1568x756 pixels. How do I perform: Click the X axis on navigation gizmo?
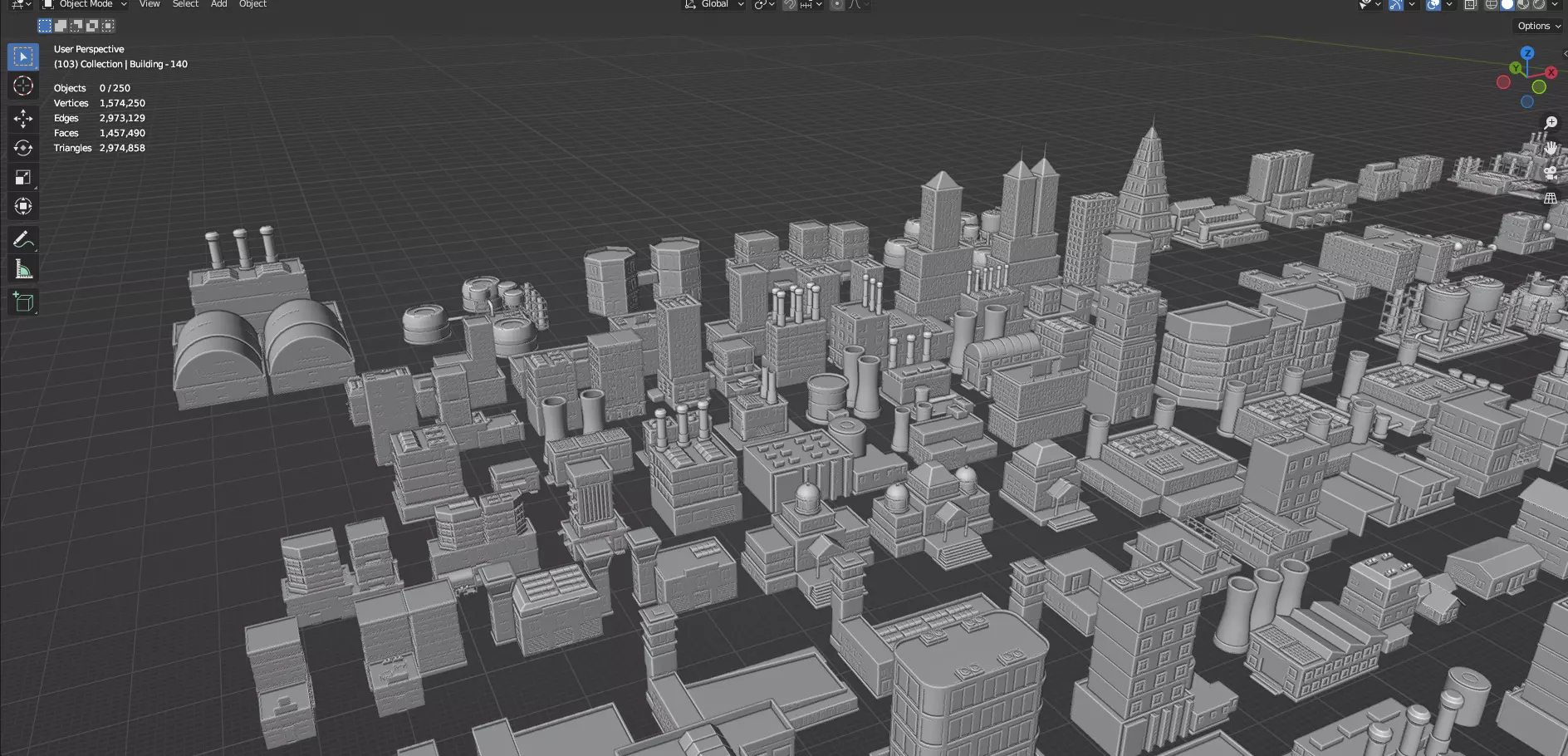click(1551, 72)
